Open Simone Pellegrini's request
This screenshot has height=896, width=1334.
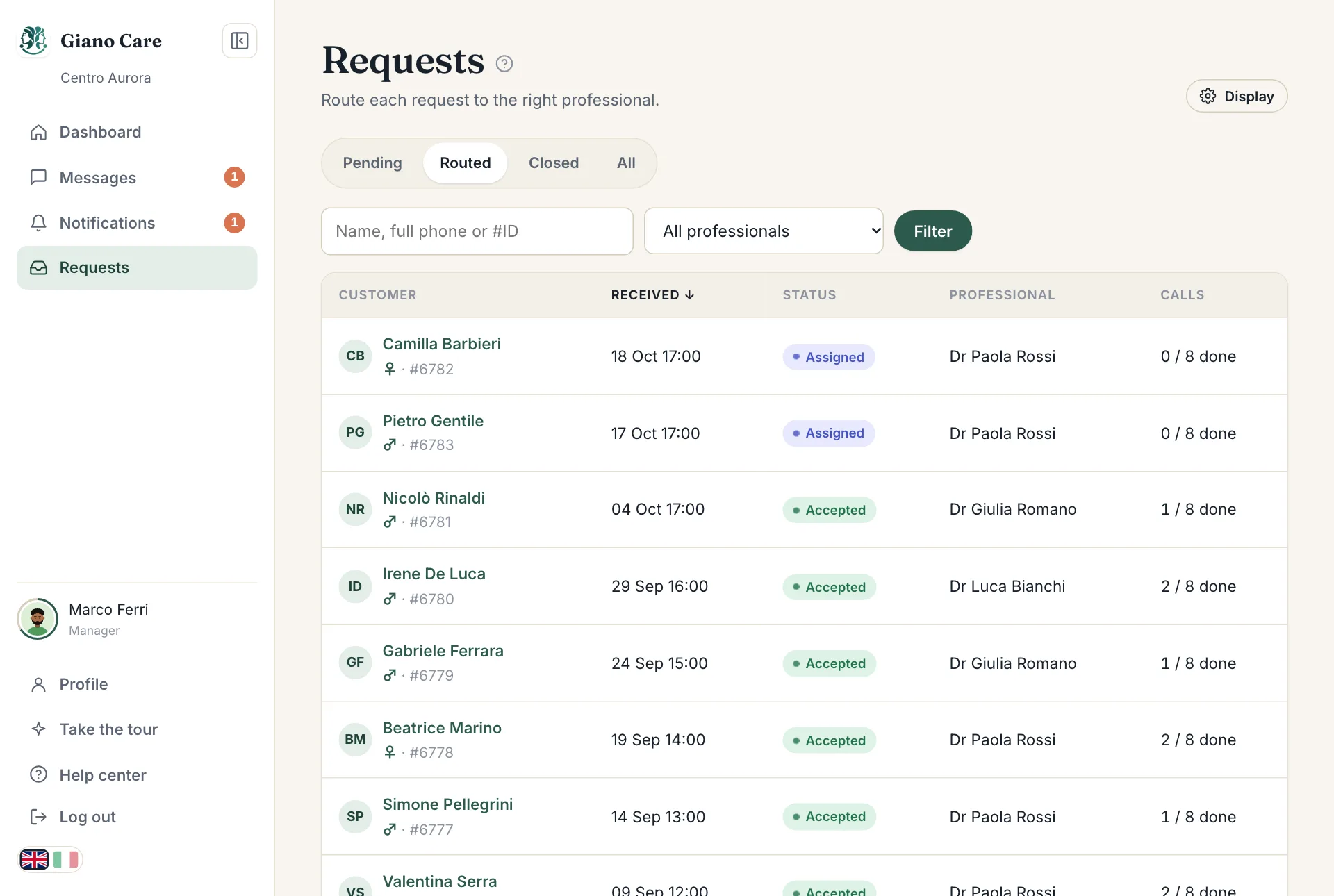(448, 805)
